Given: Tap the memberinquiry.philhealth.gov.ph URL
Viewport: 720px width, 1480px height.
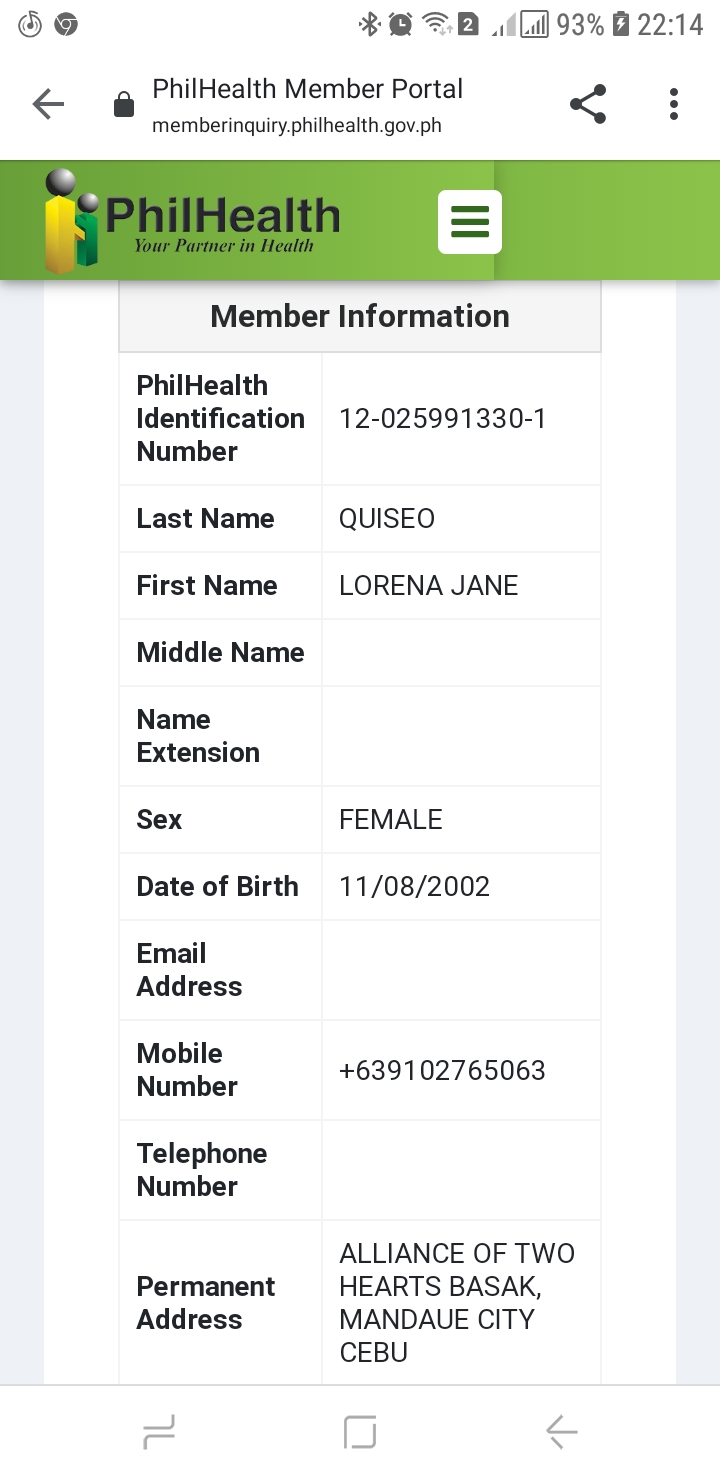Looking at the screenshot, I should (x=296, y=126).
